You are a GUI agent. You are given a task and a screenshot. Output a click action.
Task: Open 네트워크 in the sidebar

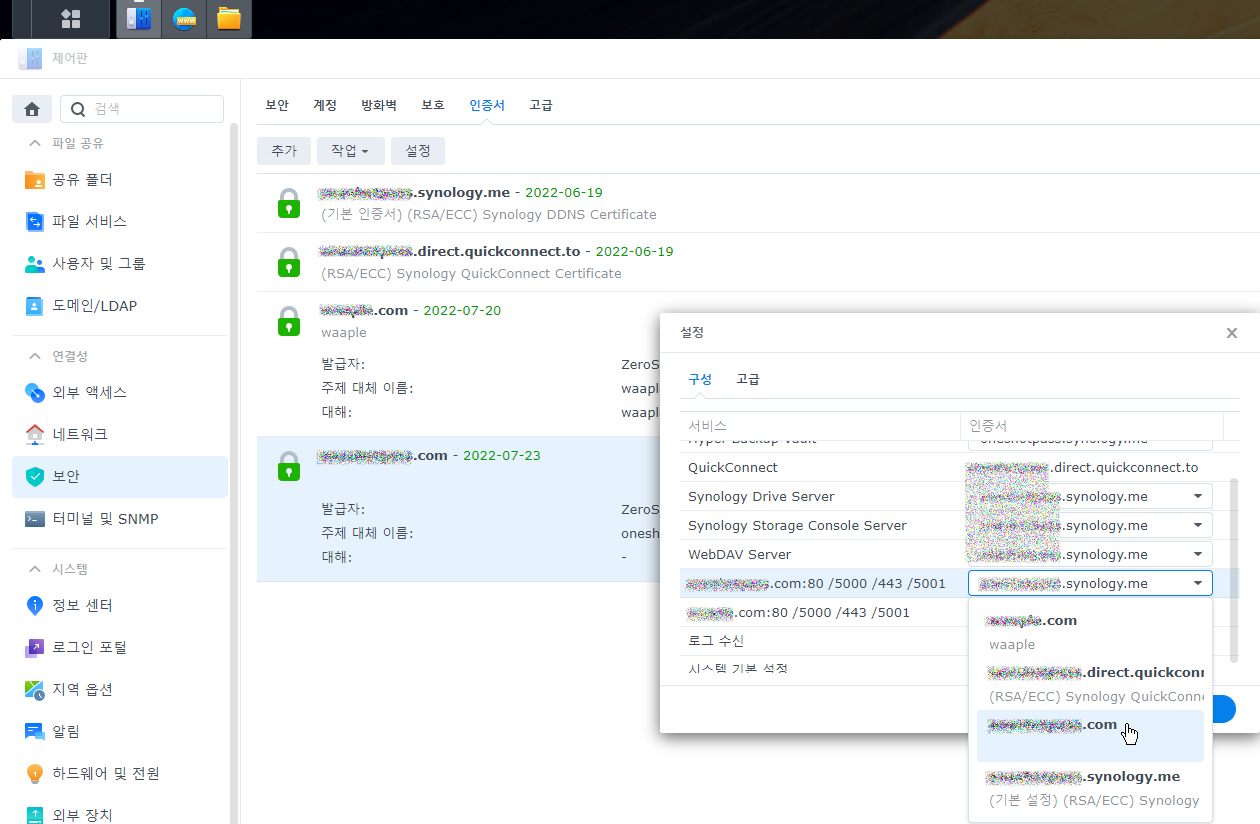click(120, 435)
